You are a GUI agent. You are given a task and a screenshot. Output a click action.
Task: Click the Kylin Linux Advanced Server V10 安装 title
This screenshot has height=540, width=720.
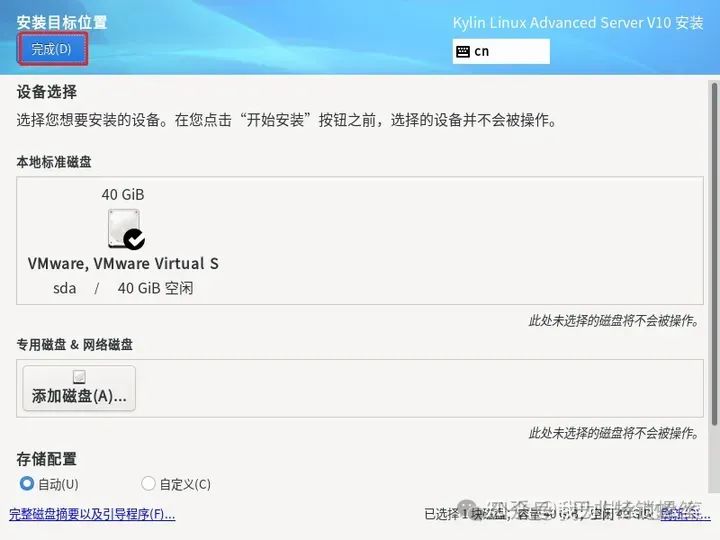point(578,23)
